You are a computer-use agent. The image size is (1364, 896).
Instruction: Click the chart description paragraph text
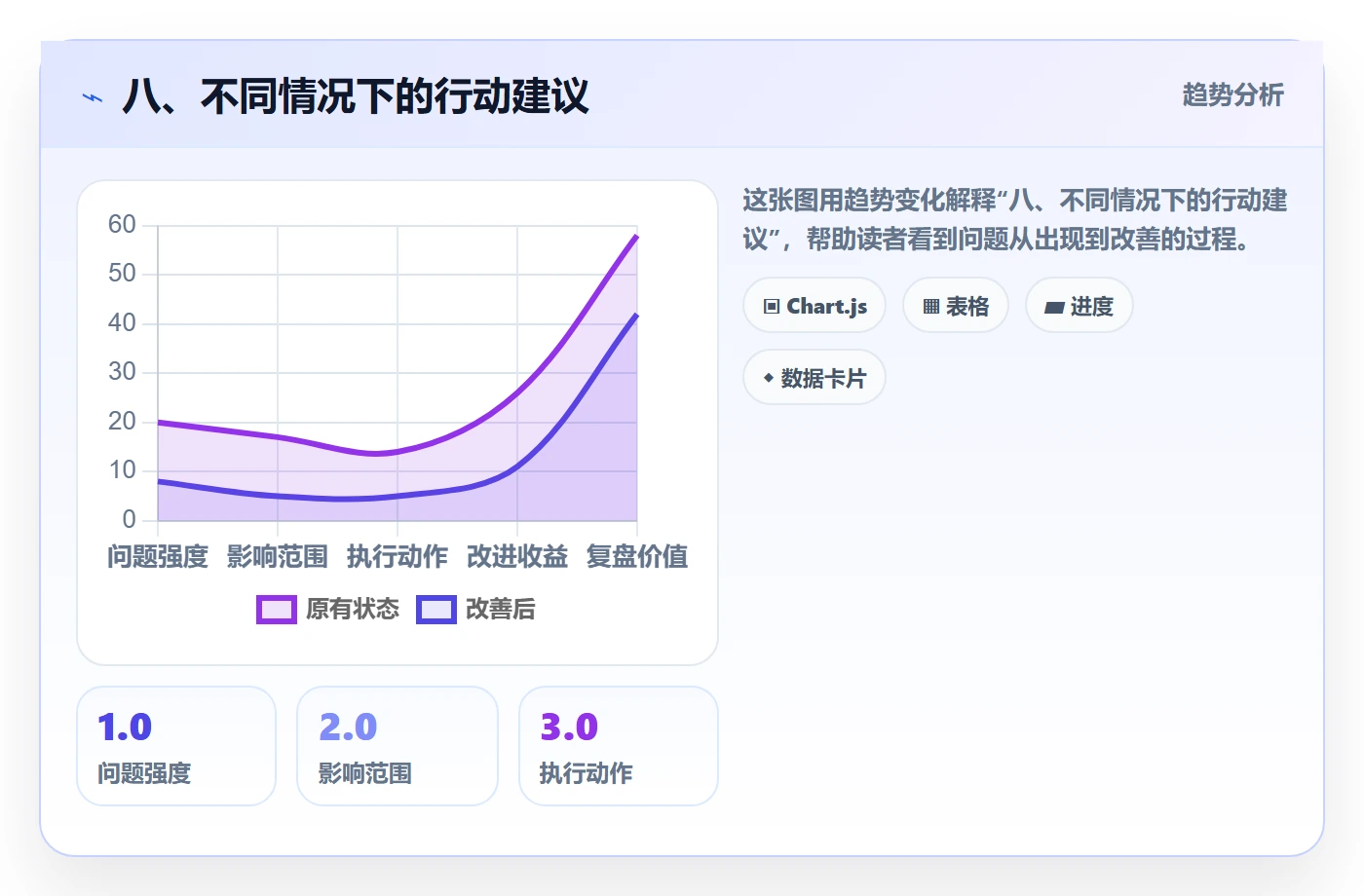1015,219
